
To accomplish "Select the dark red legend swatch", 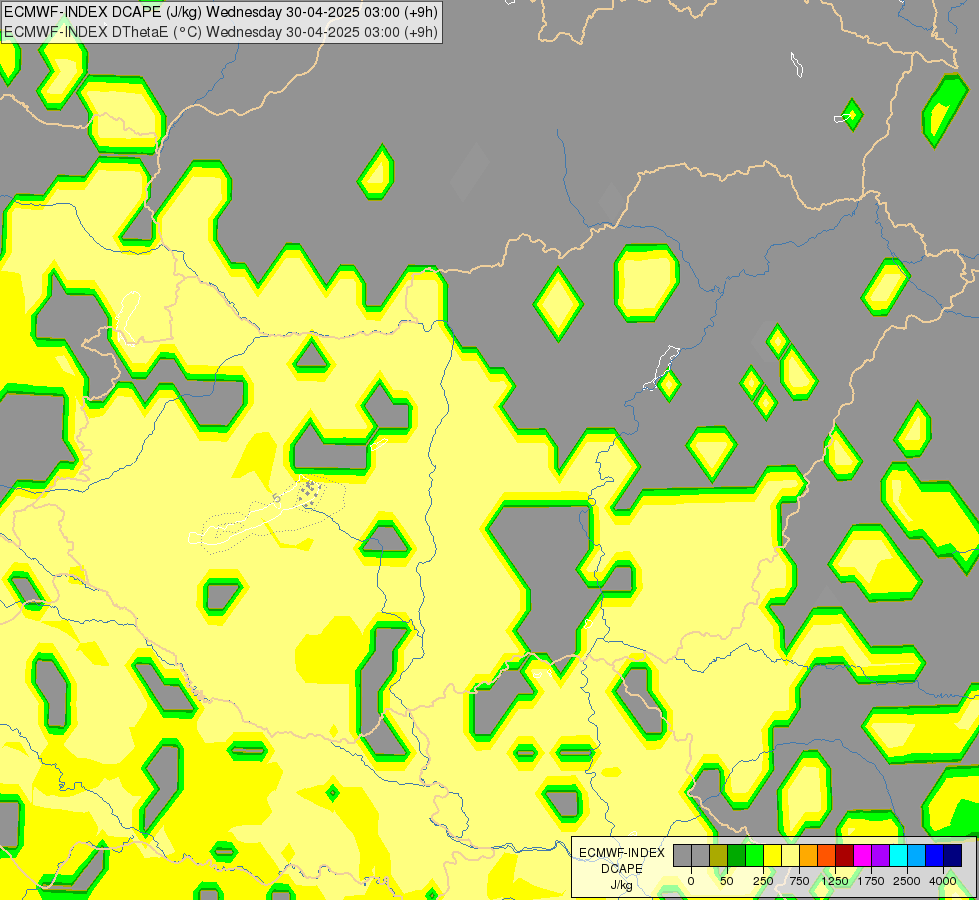I will tap(845, 856).
